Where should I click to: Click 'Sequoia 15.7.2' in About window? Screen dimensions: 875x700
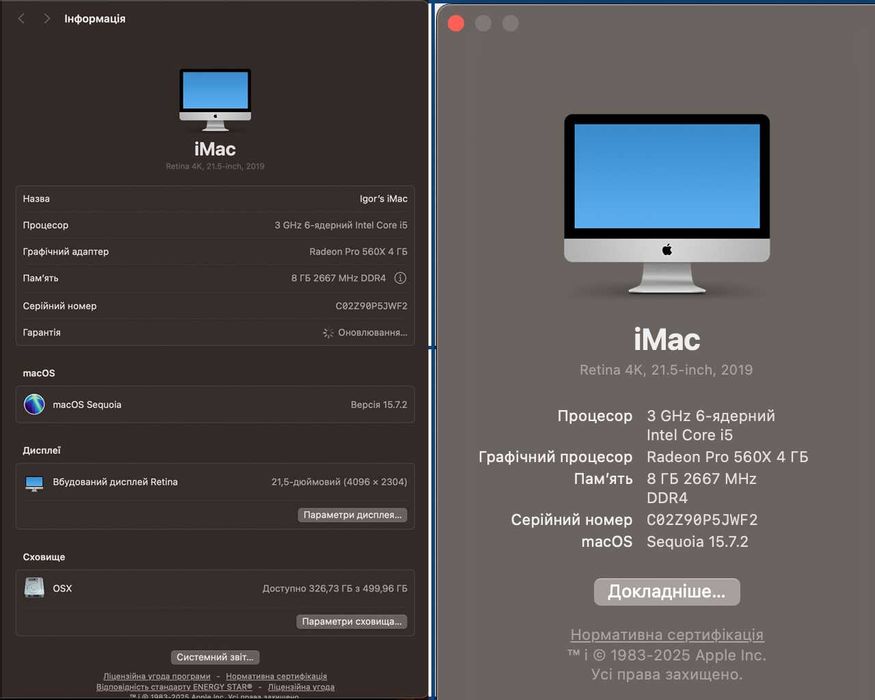point(698,541)
